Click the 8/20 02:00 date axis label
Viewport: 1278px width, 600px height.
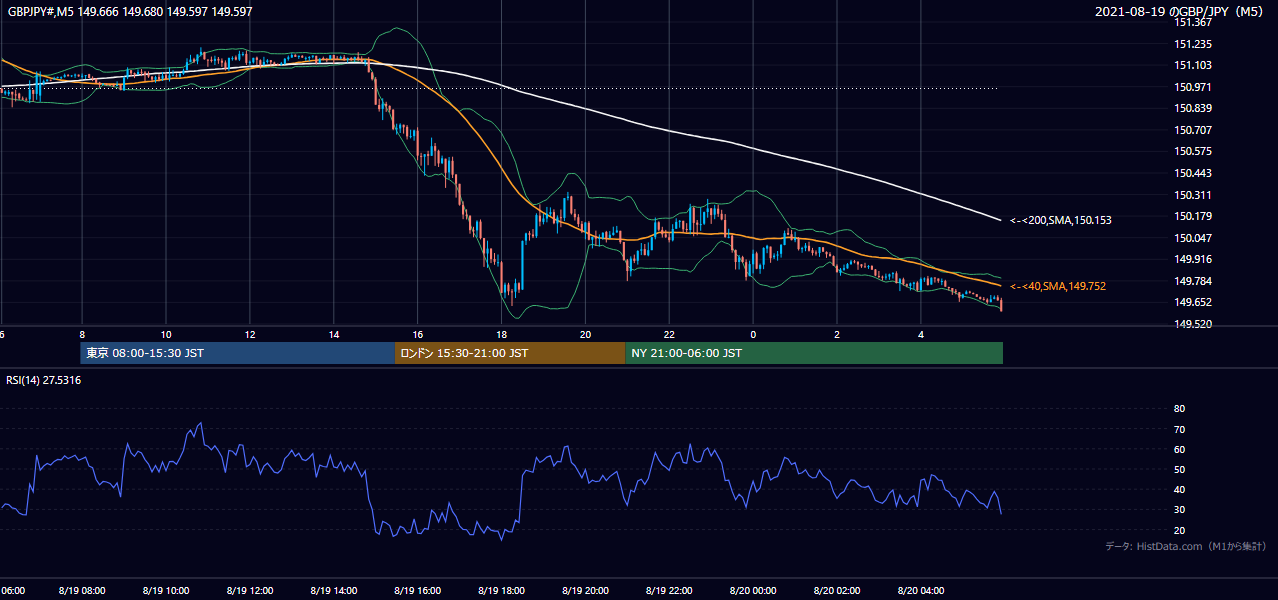point(836,591)
